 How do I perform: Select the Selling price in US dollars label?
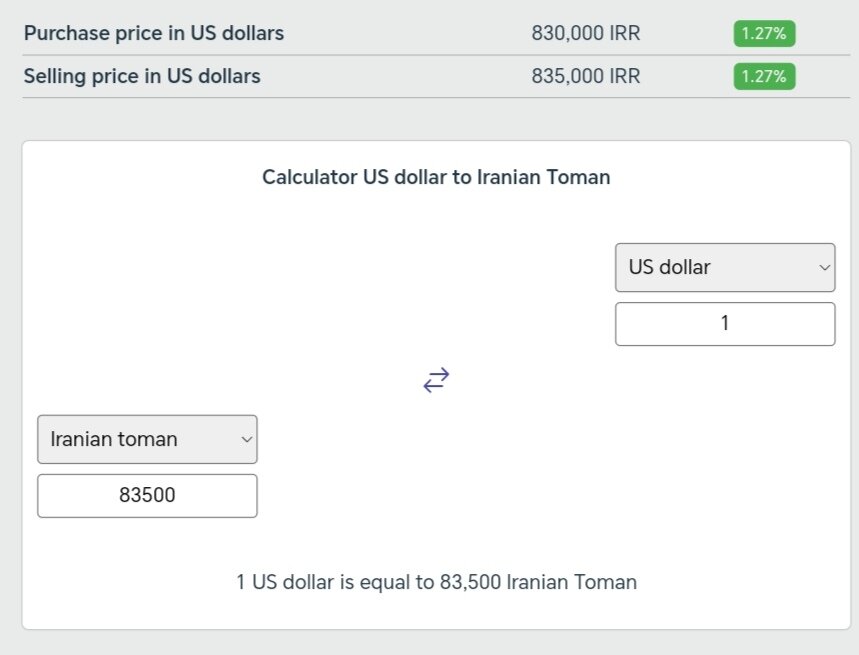coord(142,76)
